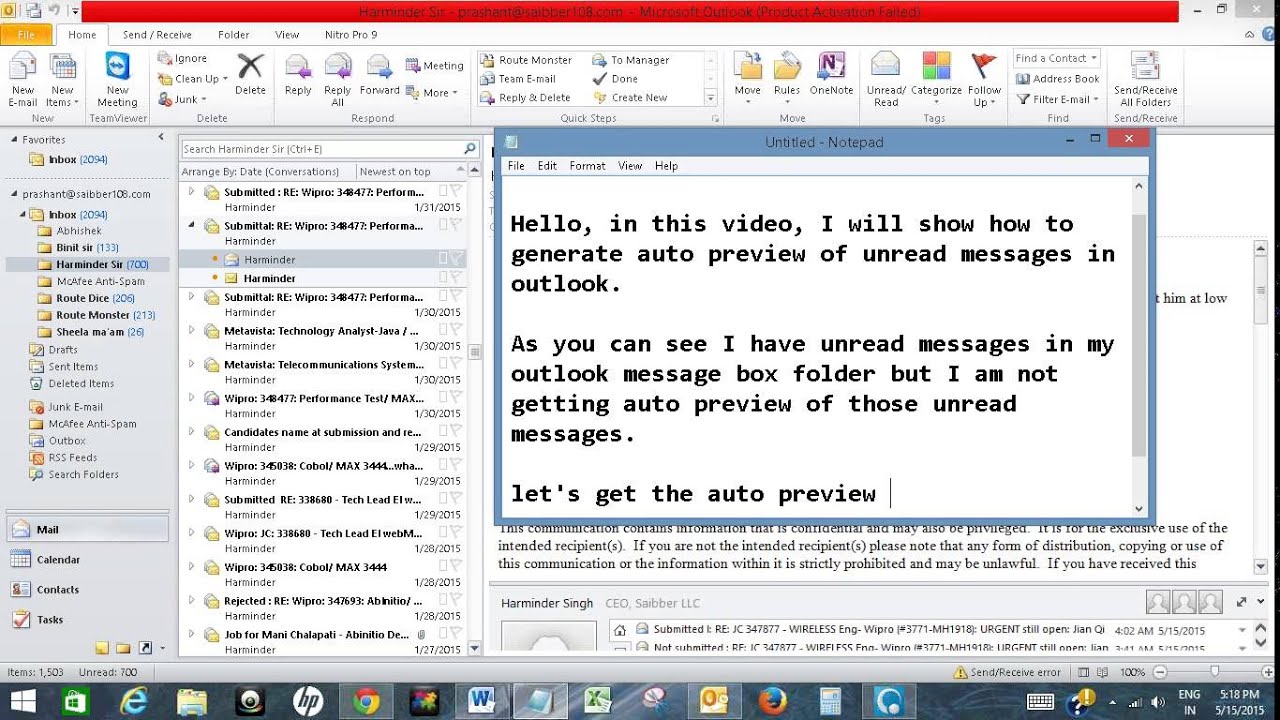1280x720 pixels.
Task: Click the search magnifier in the message list
Action: click(470, 149)
